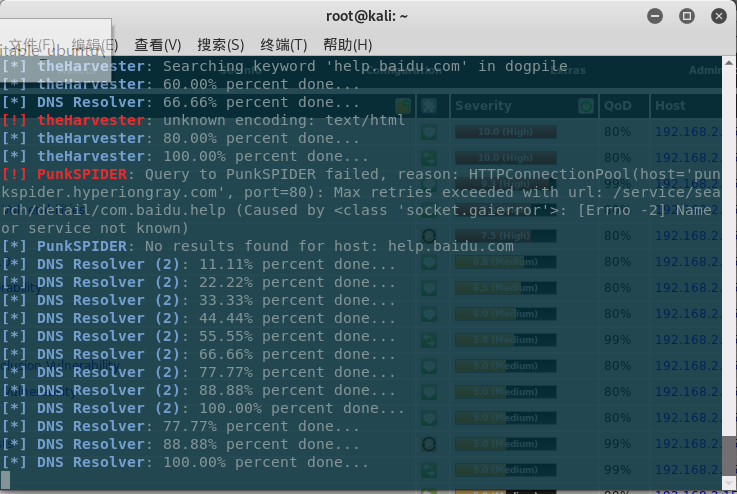Sort by Severity column in background window

point(483,106)
